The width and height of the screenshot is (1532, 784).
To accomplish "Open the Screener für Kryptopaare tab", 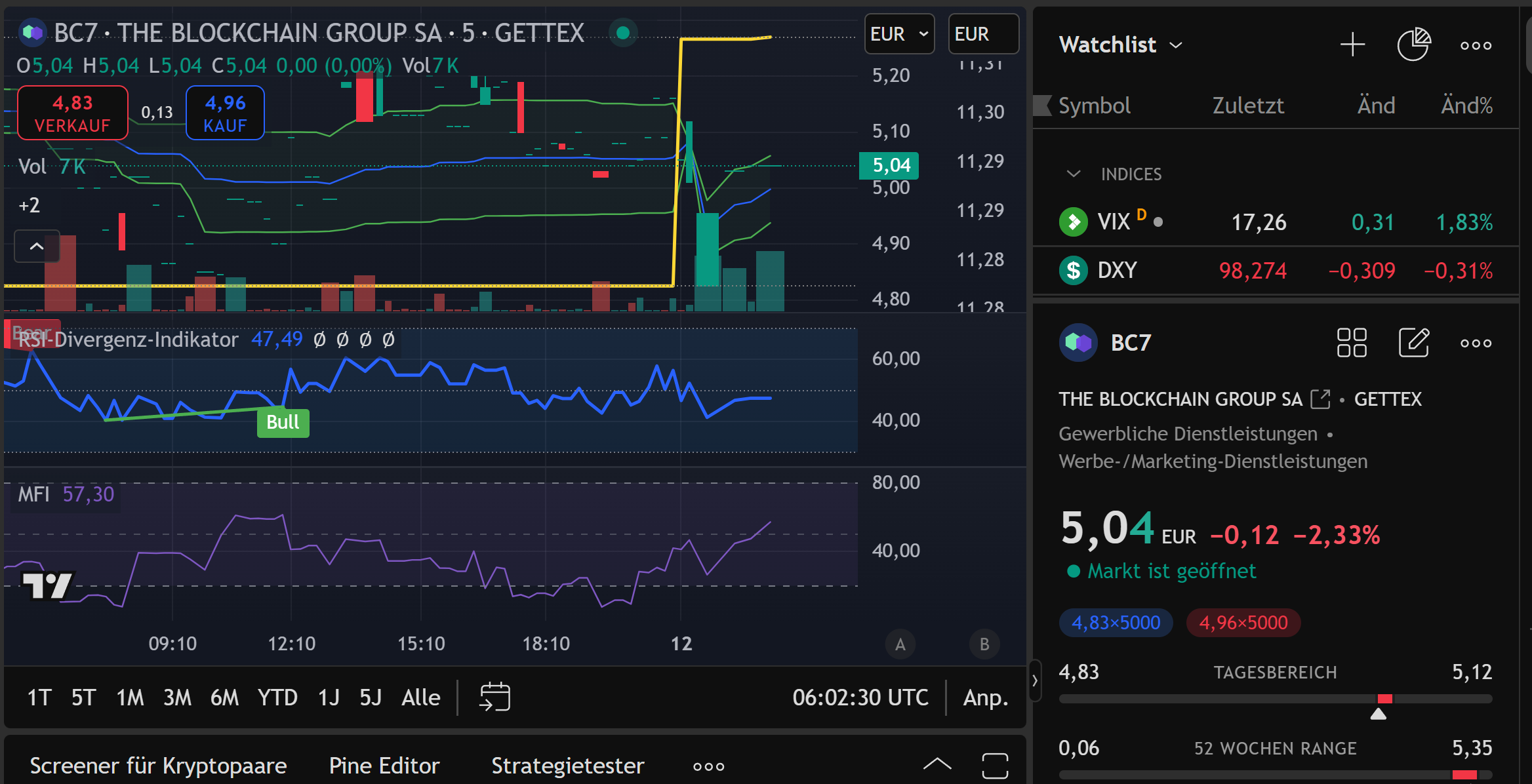I will pyautogui.click(x=158, y=766).
